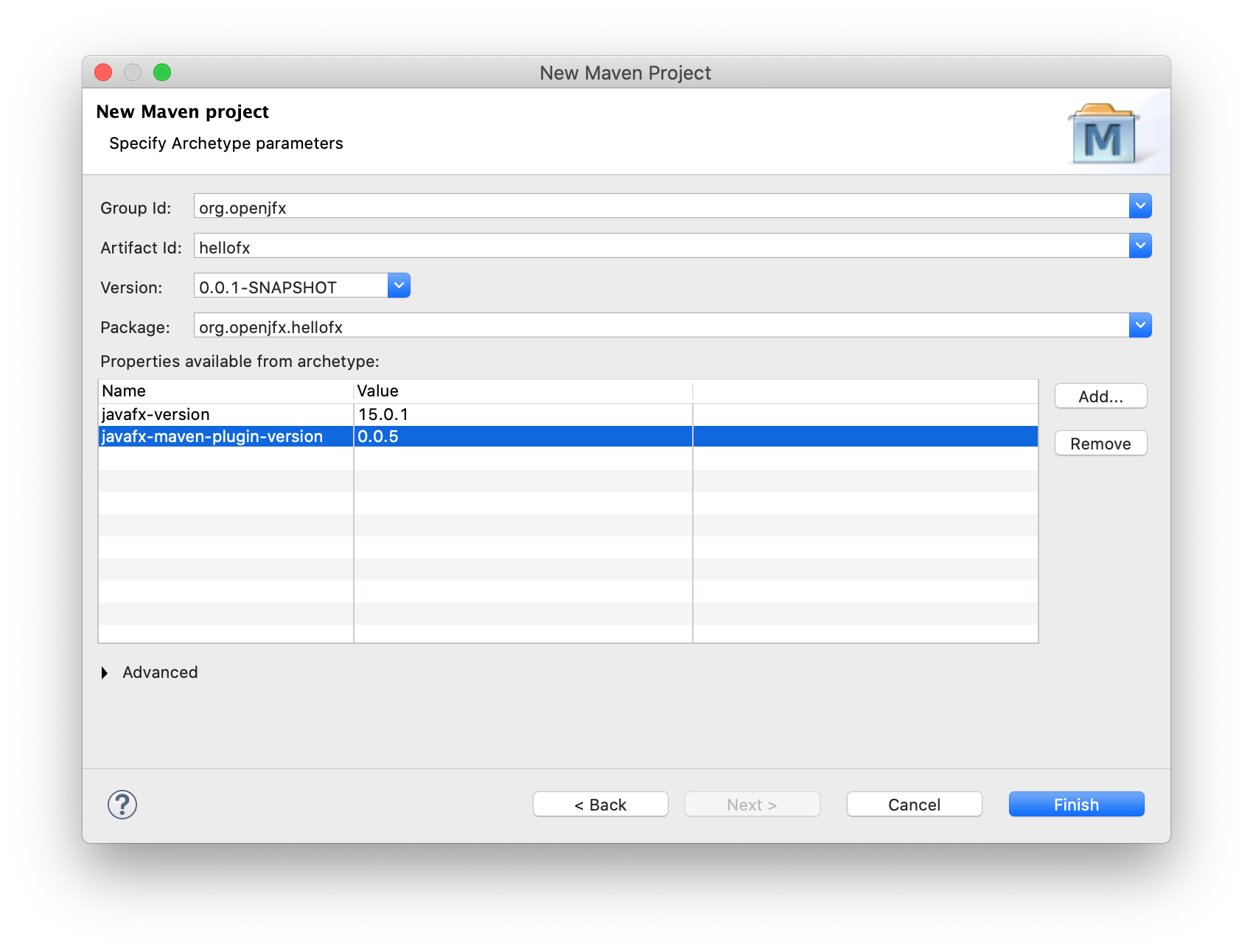
Task: Click into the Group Id text field
Action: [x=660, y=207]
